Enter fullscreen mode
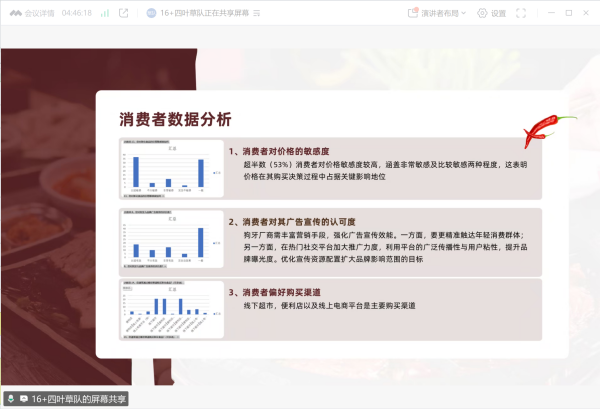600x409 pixels. coord(522,13)
